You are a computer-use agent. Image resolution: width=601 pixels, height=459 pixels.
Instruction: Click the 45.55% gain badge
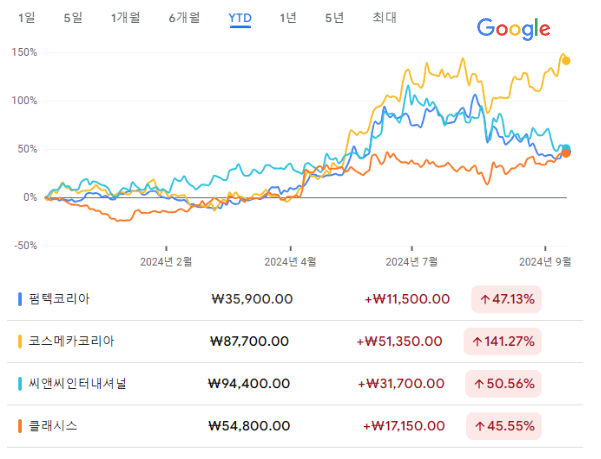click(x=504, y=426)
